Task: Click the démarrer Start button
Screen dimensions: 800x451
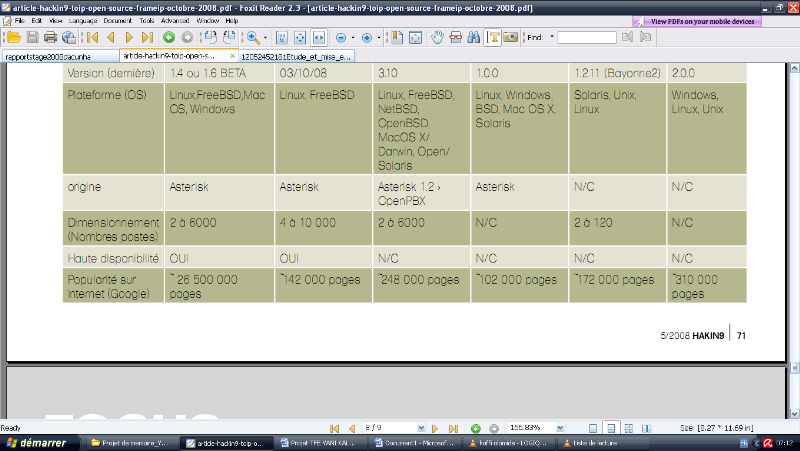Action: [39, 443]
